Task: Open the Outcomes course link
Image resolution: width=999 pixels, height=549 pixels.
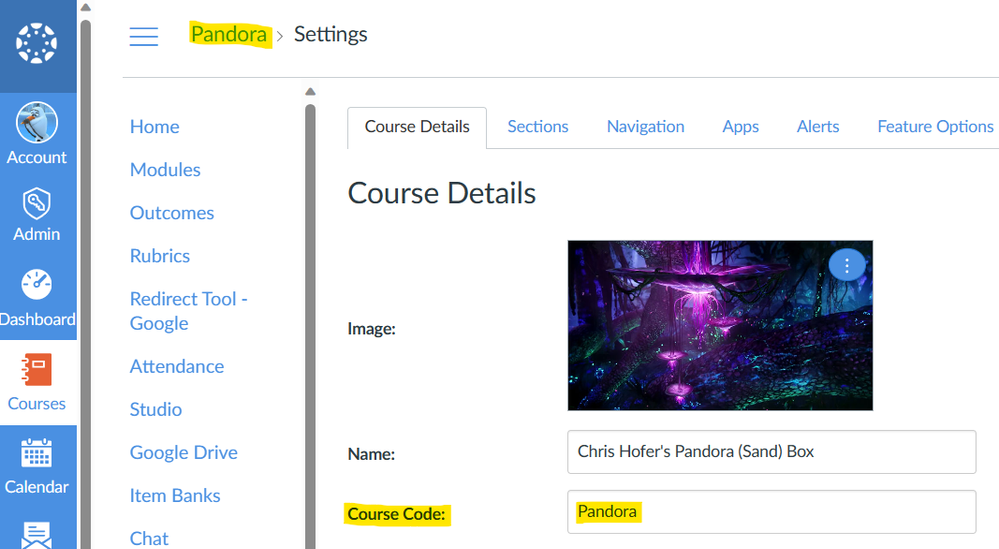Action: (172, 213)
